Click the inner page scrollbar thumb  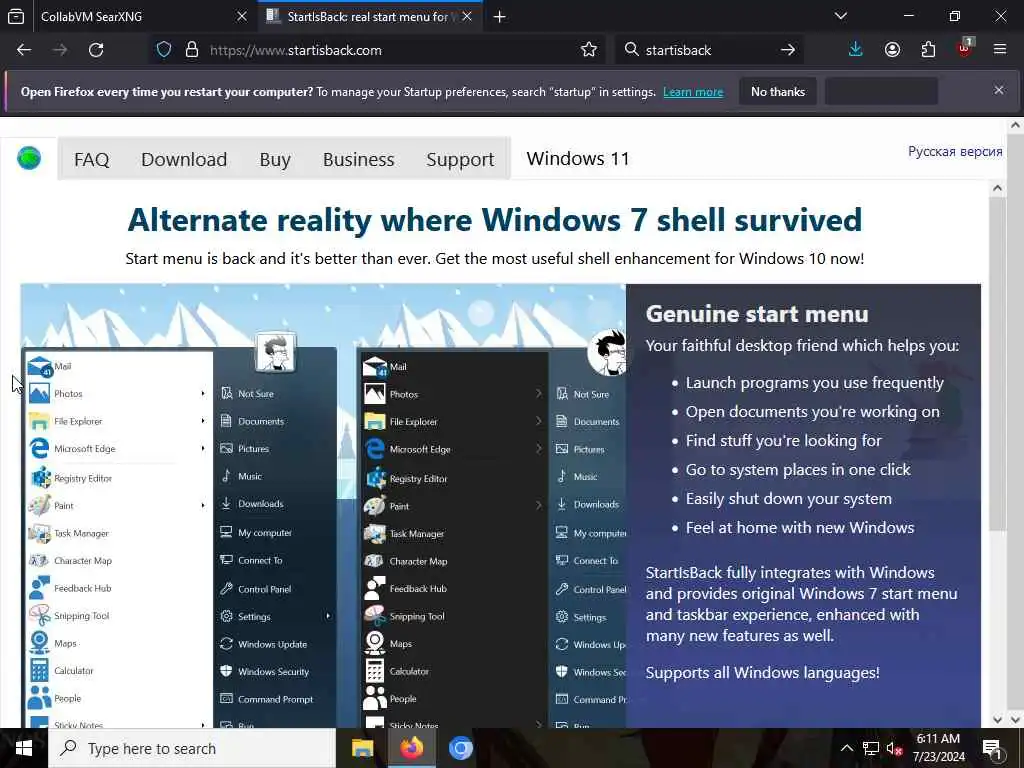[x=997, y=362]
